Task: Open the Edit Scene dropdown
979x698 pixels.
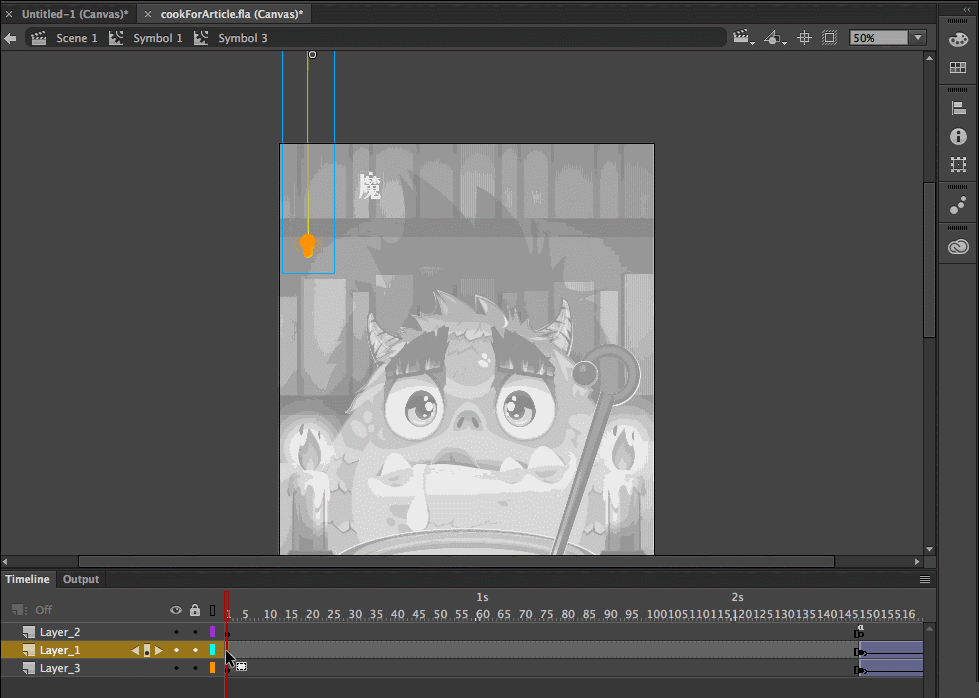Action: [744, 38]
